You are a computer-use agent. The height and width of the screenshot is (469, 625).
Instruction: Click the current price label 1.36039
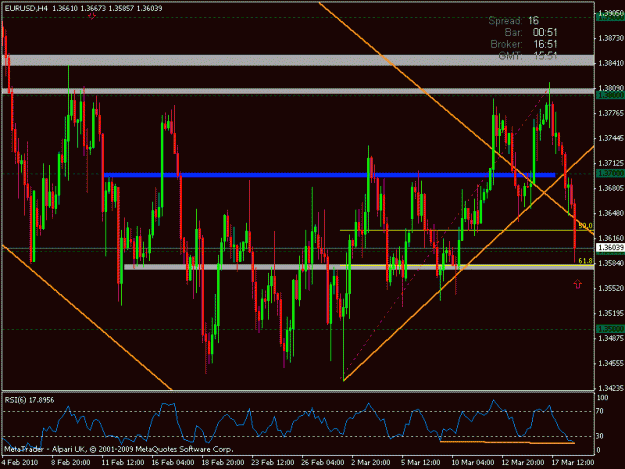pos(610,248)
